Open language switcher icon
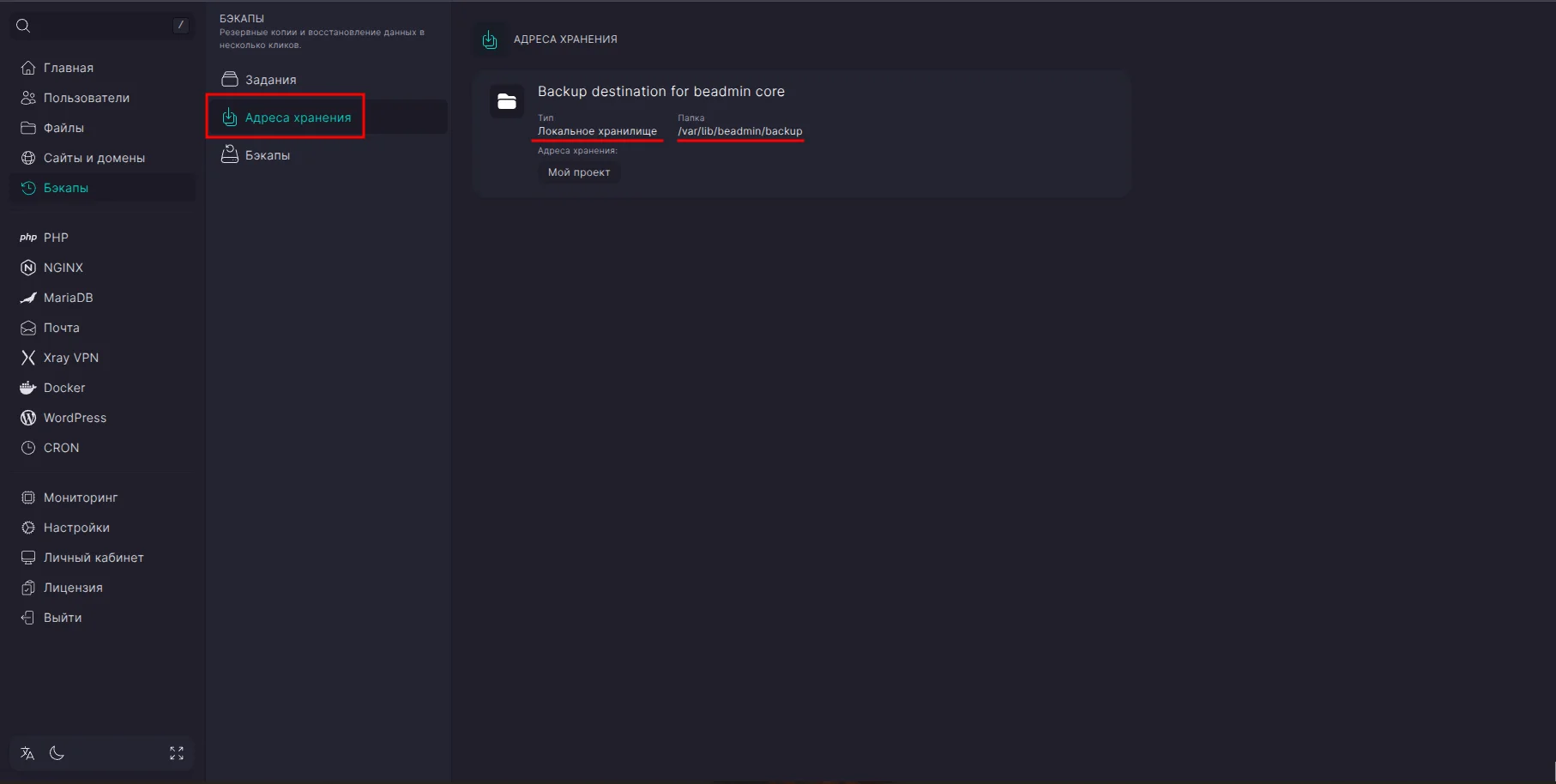The width and height of the screenshot is (1556, 784). [27, 753]
